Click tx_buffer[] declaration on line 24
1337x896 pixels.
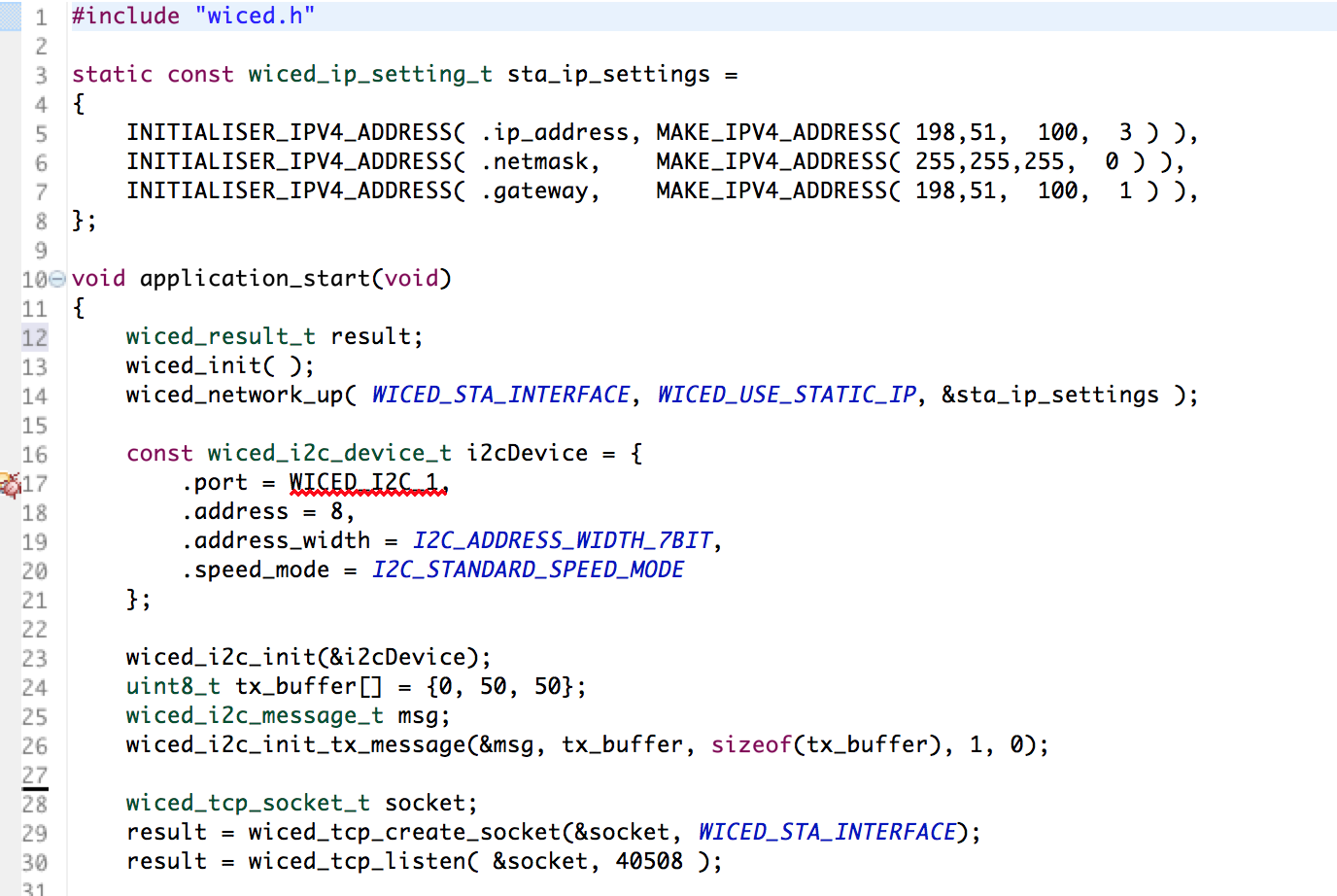309,686
